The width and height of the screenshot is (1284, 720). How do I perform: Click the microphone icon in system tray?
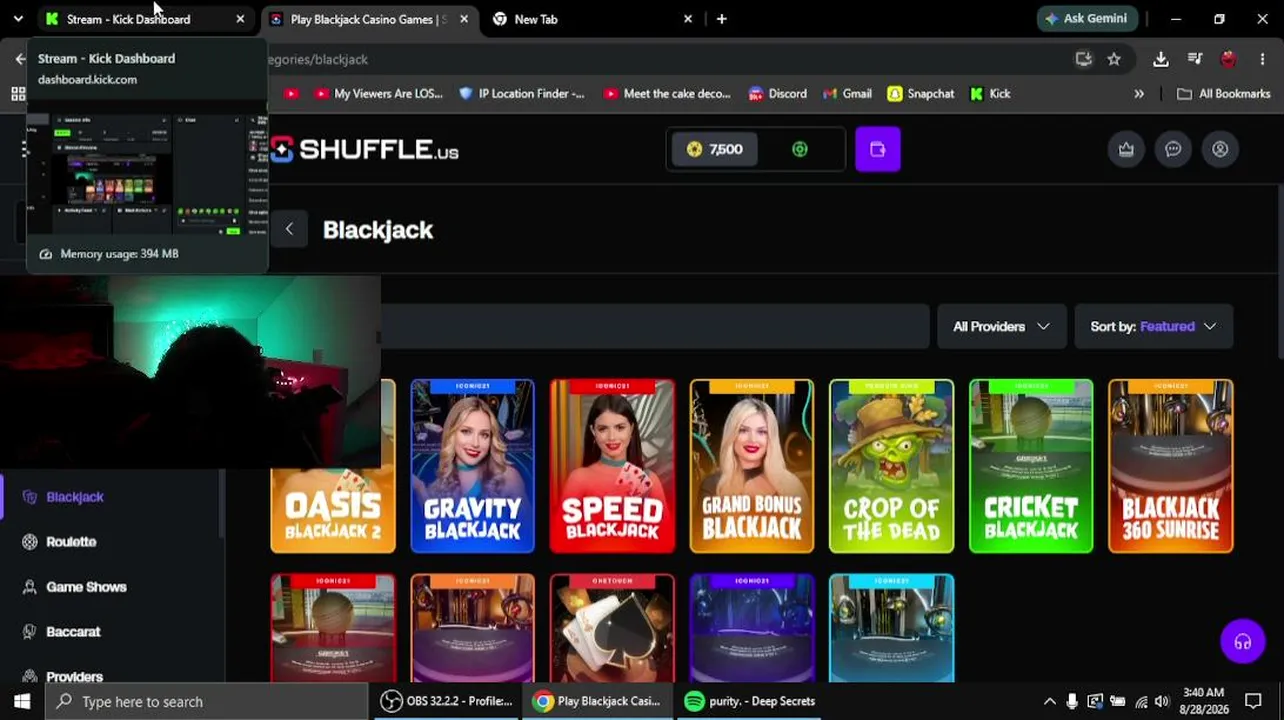[x=1072, y=701]
